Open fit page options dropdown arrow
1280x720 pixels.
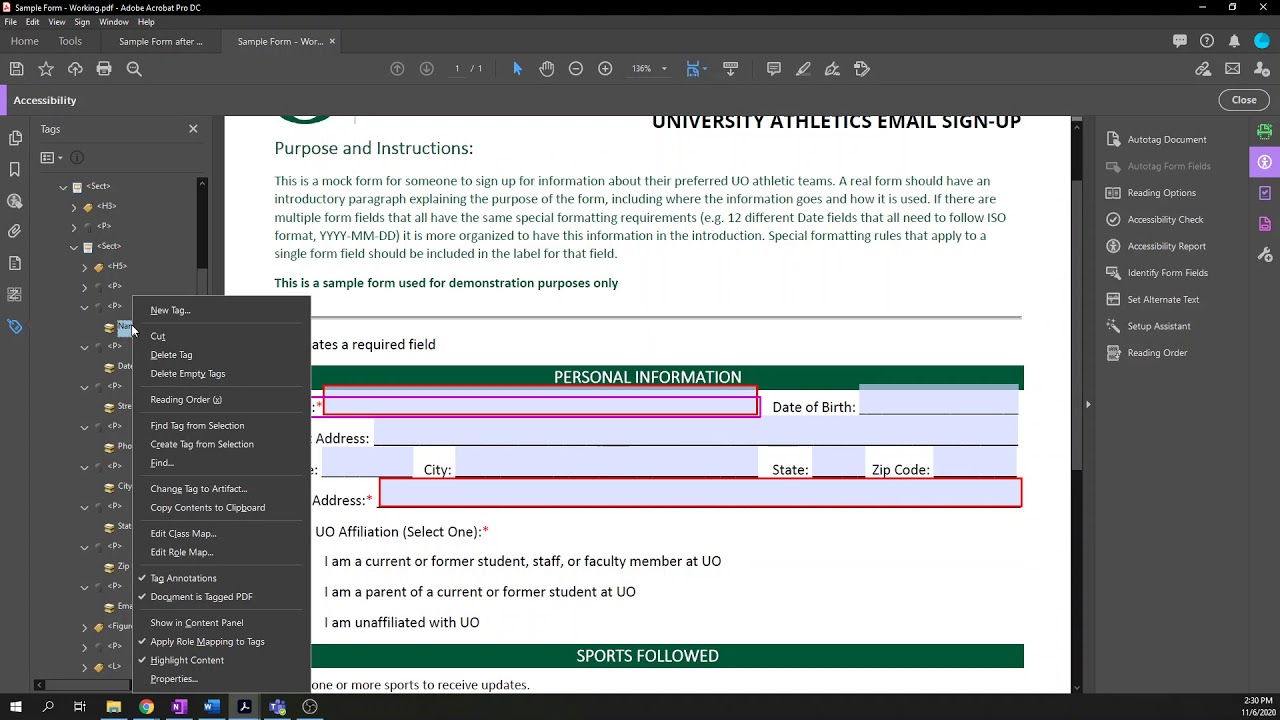coord(705,69)
